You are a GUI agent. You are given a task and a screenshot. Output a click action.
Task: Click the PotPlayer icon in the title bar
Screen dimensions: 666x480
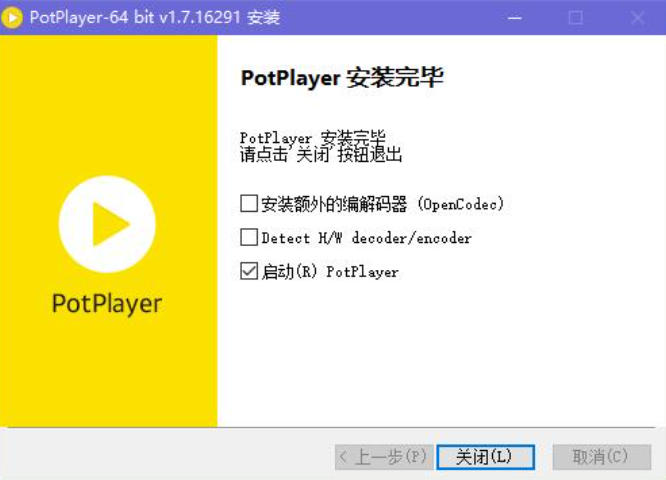12,17
